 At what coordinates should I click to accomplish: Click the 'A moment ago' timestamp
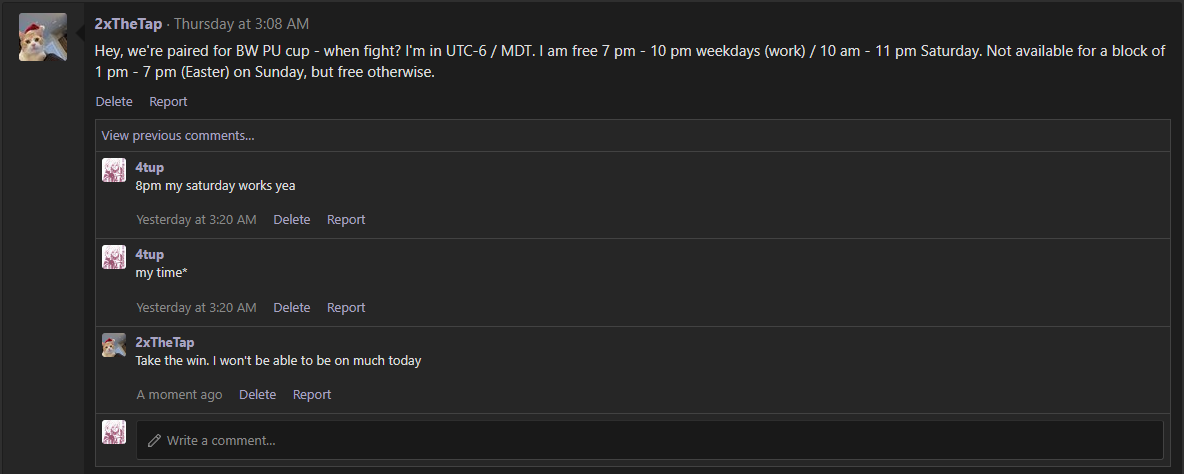[179, 394]
